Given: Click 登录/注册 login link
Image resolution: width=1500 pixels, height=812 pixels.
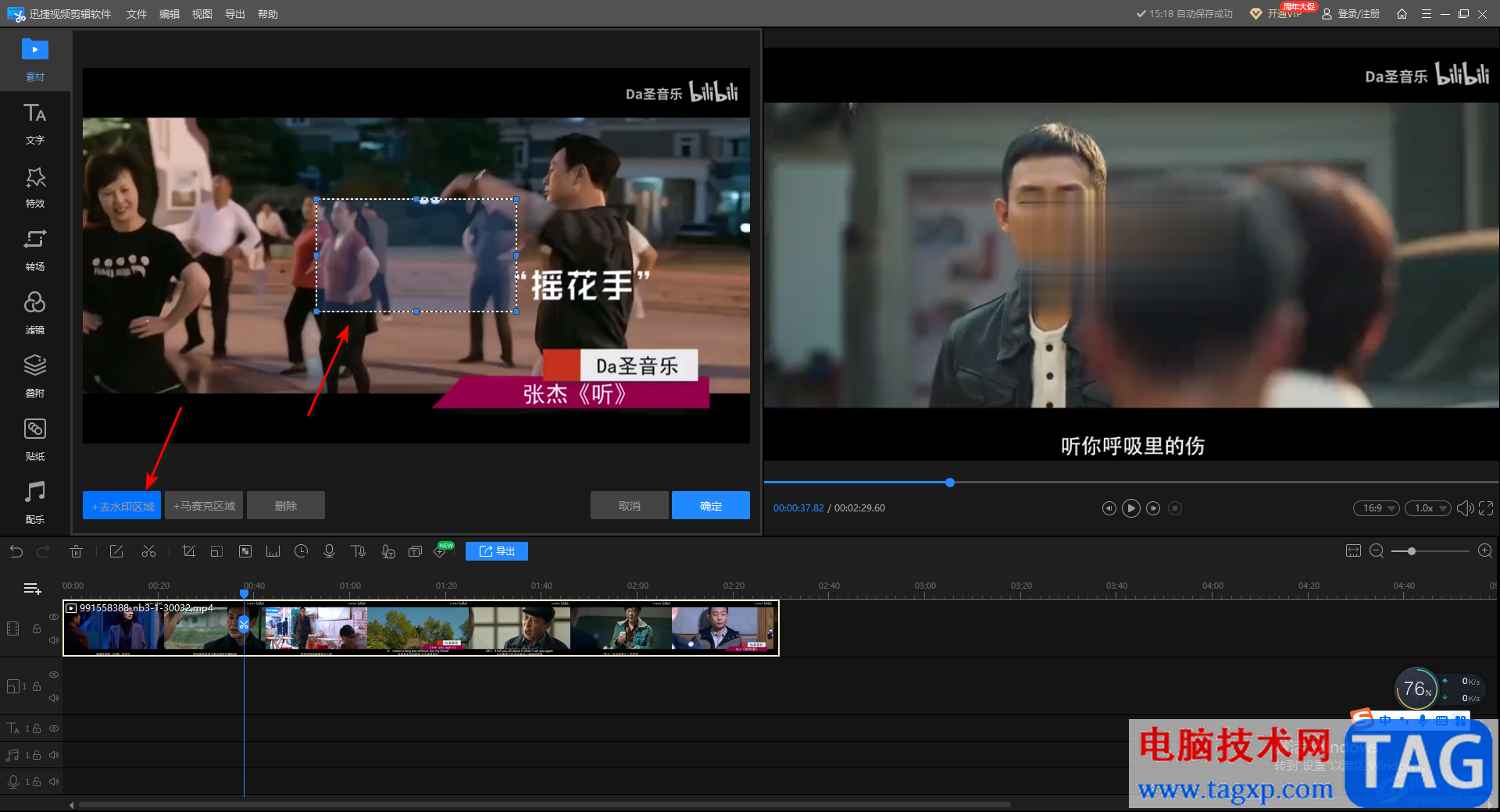Looking at the screenshot, I should pyautogui.click(x=1351, y=14).
